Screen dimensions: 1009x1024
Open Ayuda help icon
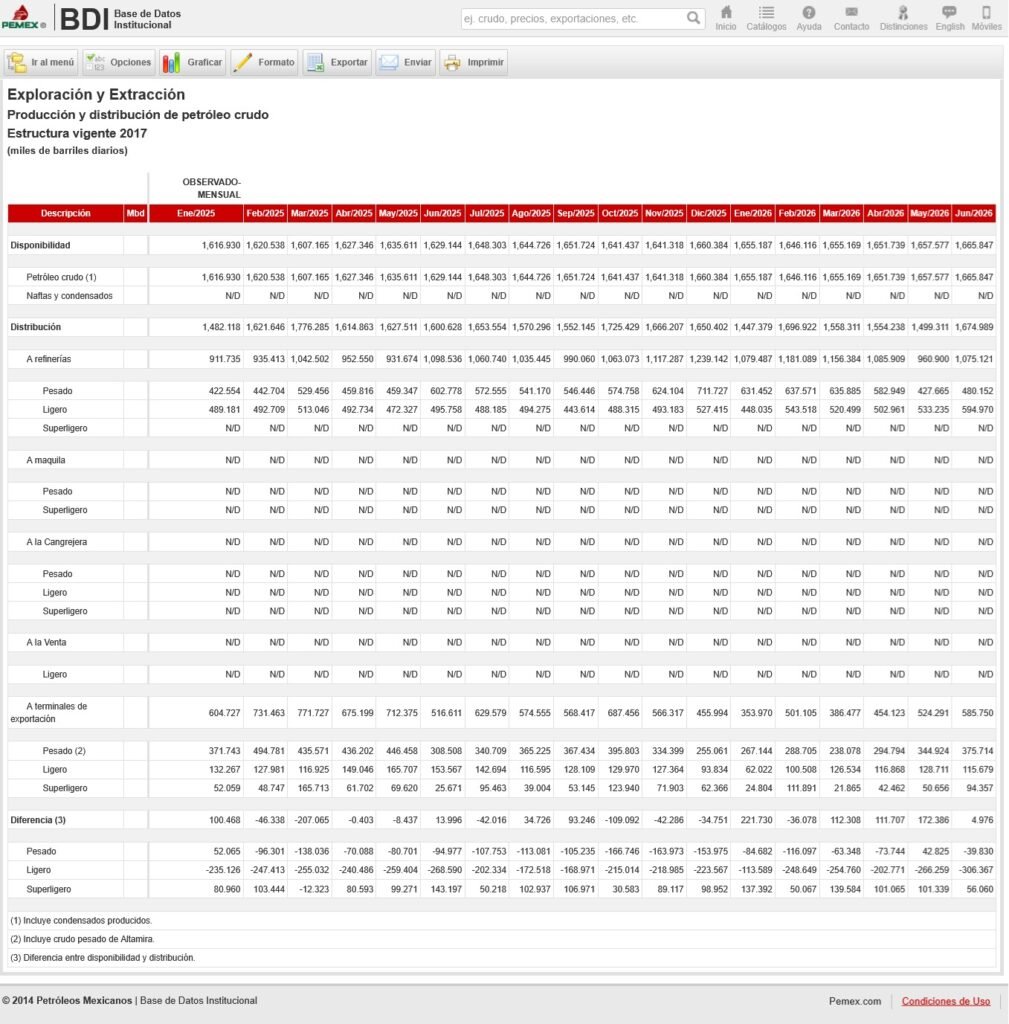click(x=809, y=18)
